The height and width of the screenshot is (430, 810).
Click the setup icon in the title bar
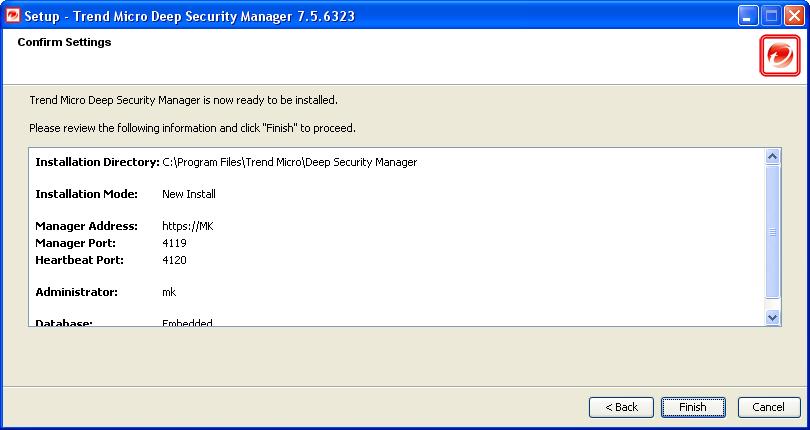[14, 16]
